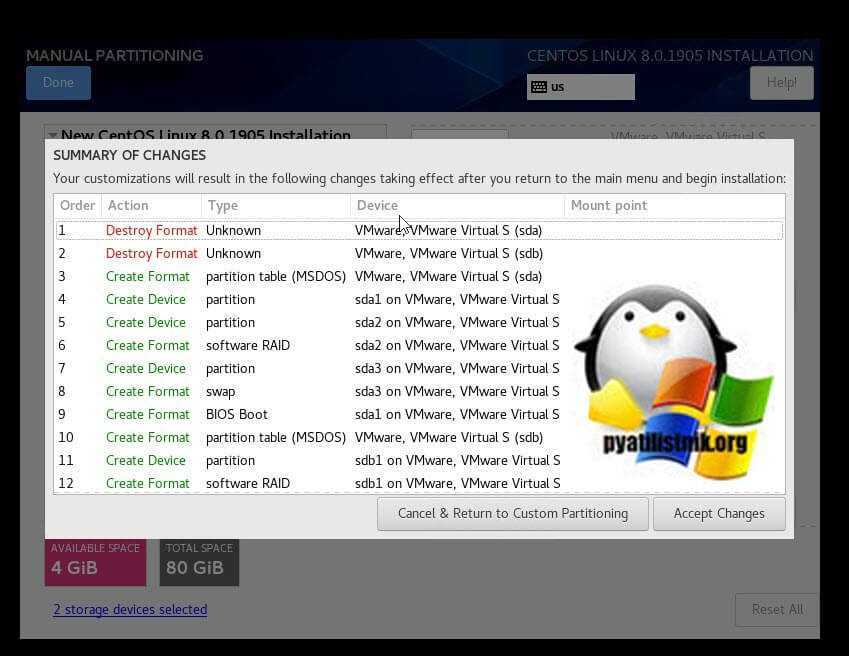849x656 pixels.
Task: Select the us keyboard layout indicator
Action: 580,87
